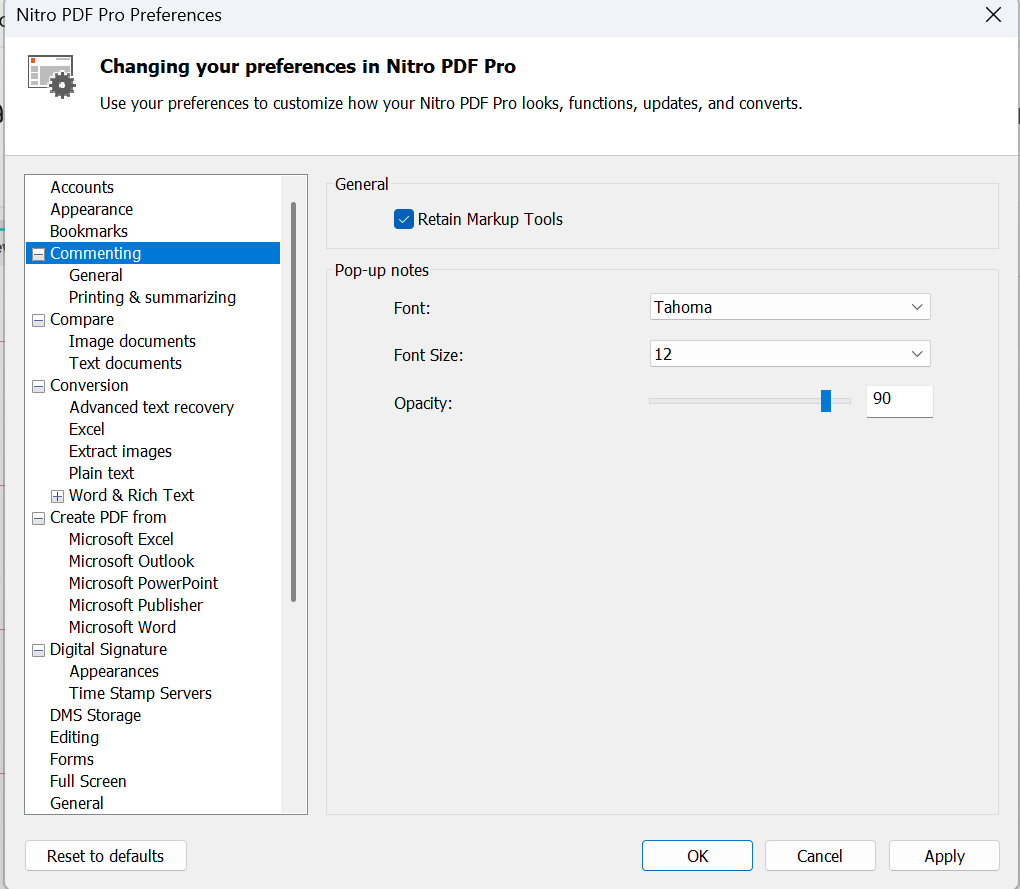
Task: Select Editing in the preferences tree
Action: point(75,737)
